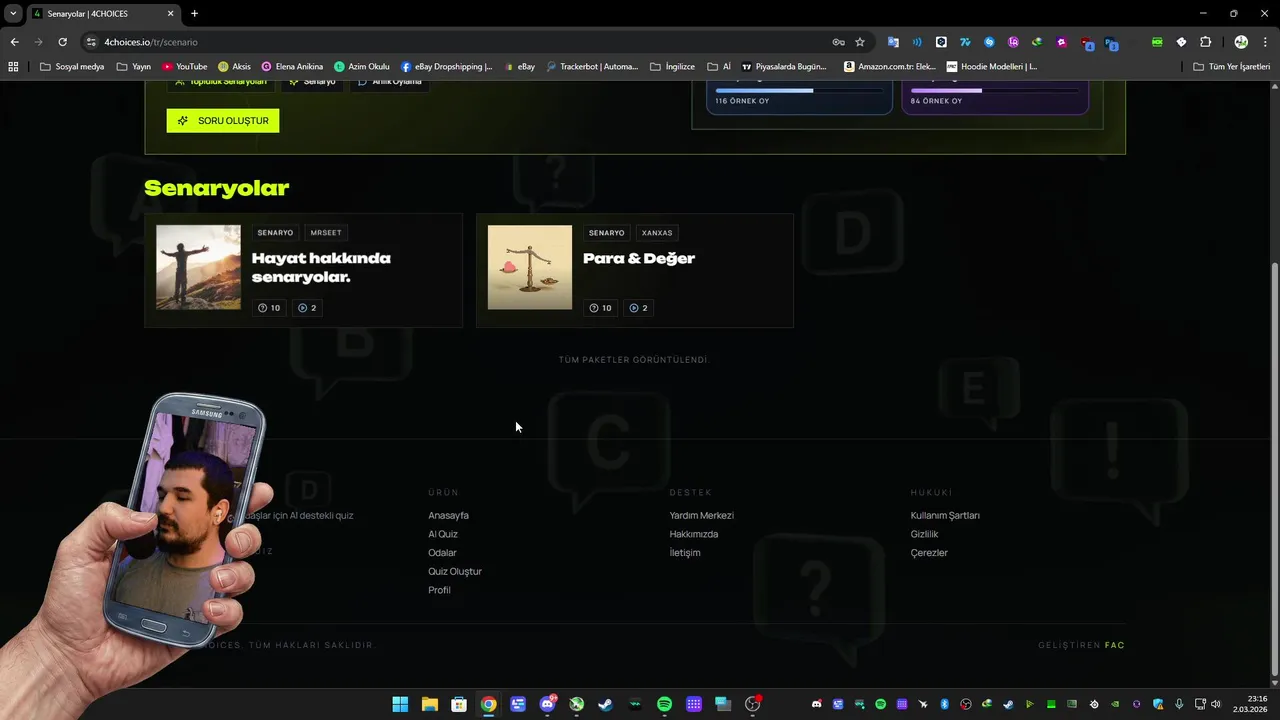This screenshot has height=720, width=1280.
Task: Open the Chrome apps grid shortcut
Action: pyautogui.click(x=13, y=67)
